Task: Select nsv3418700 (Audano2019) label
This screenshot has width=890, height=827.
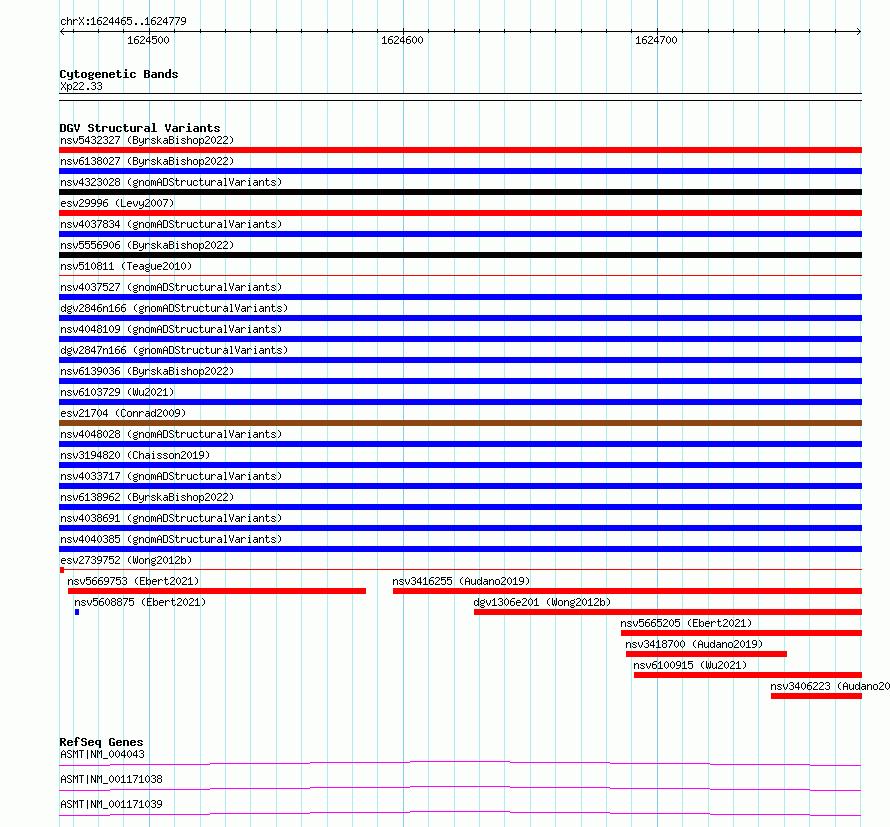Action: [694, 644]
